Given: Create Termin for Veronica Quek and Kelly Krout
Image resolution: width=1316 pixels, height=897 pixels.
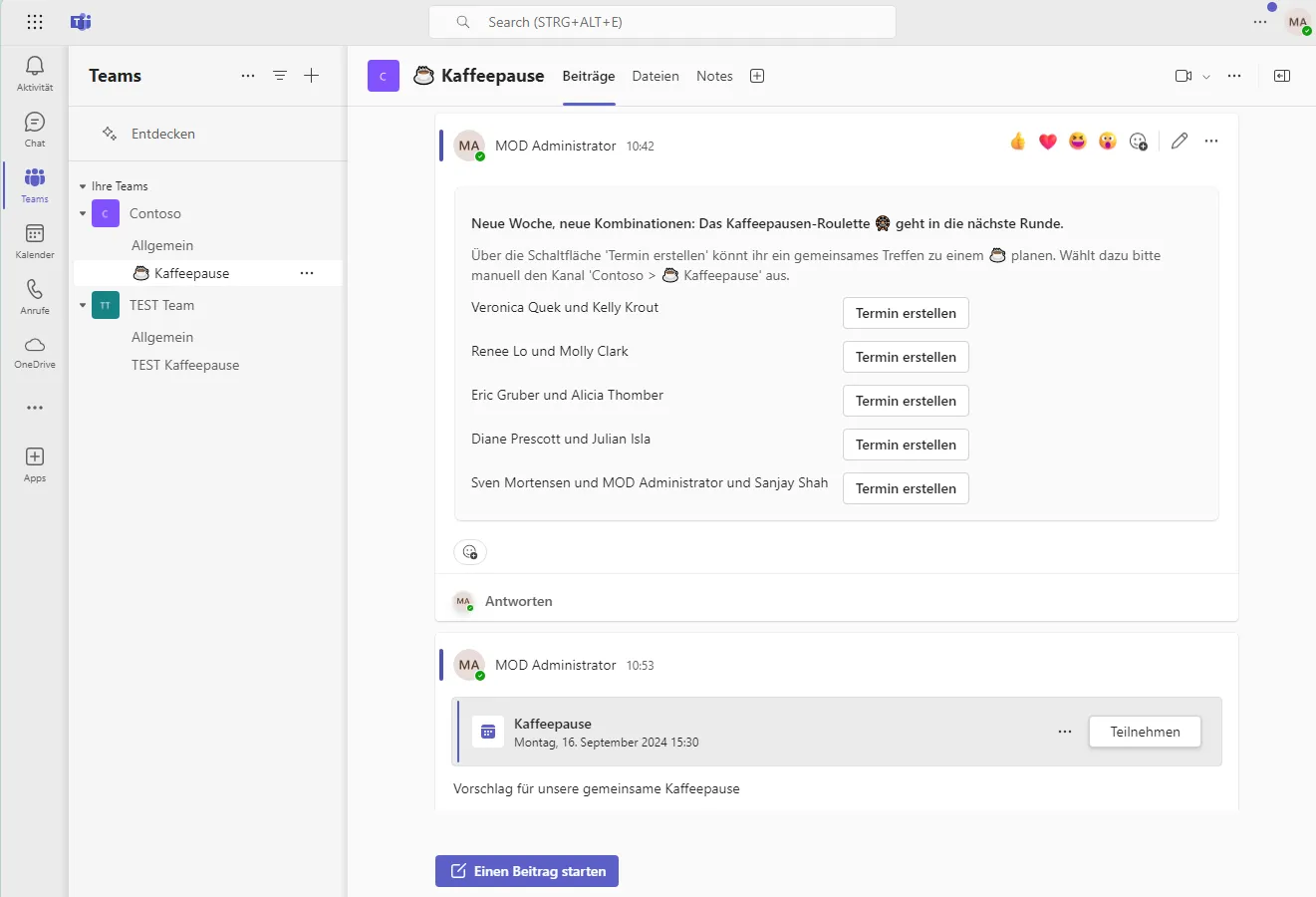Looking at the screenshot, I should 906,313.
